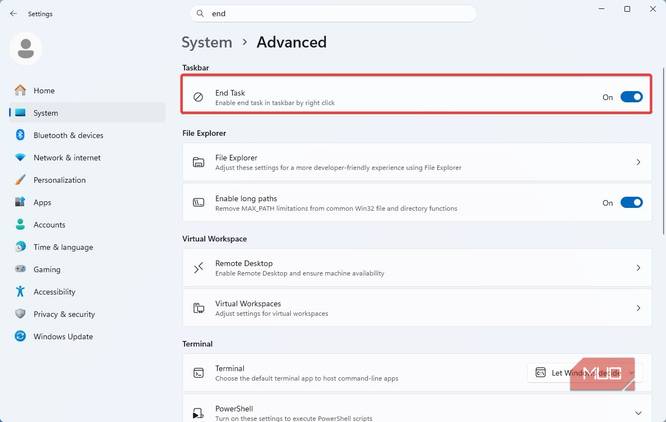666x422 pixels.
Task: Click the vertical scrollbar thumb
Action: [x=663, y=151]
